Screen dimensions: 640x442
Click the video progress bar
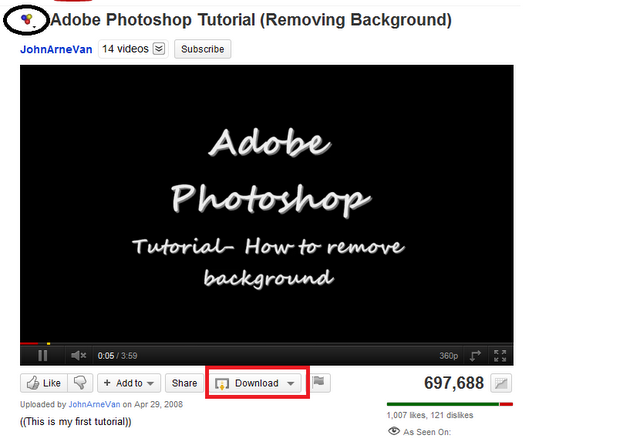[x=267, y=344]
